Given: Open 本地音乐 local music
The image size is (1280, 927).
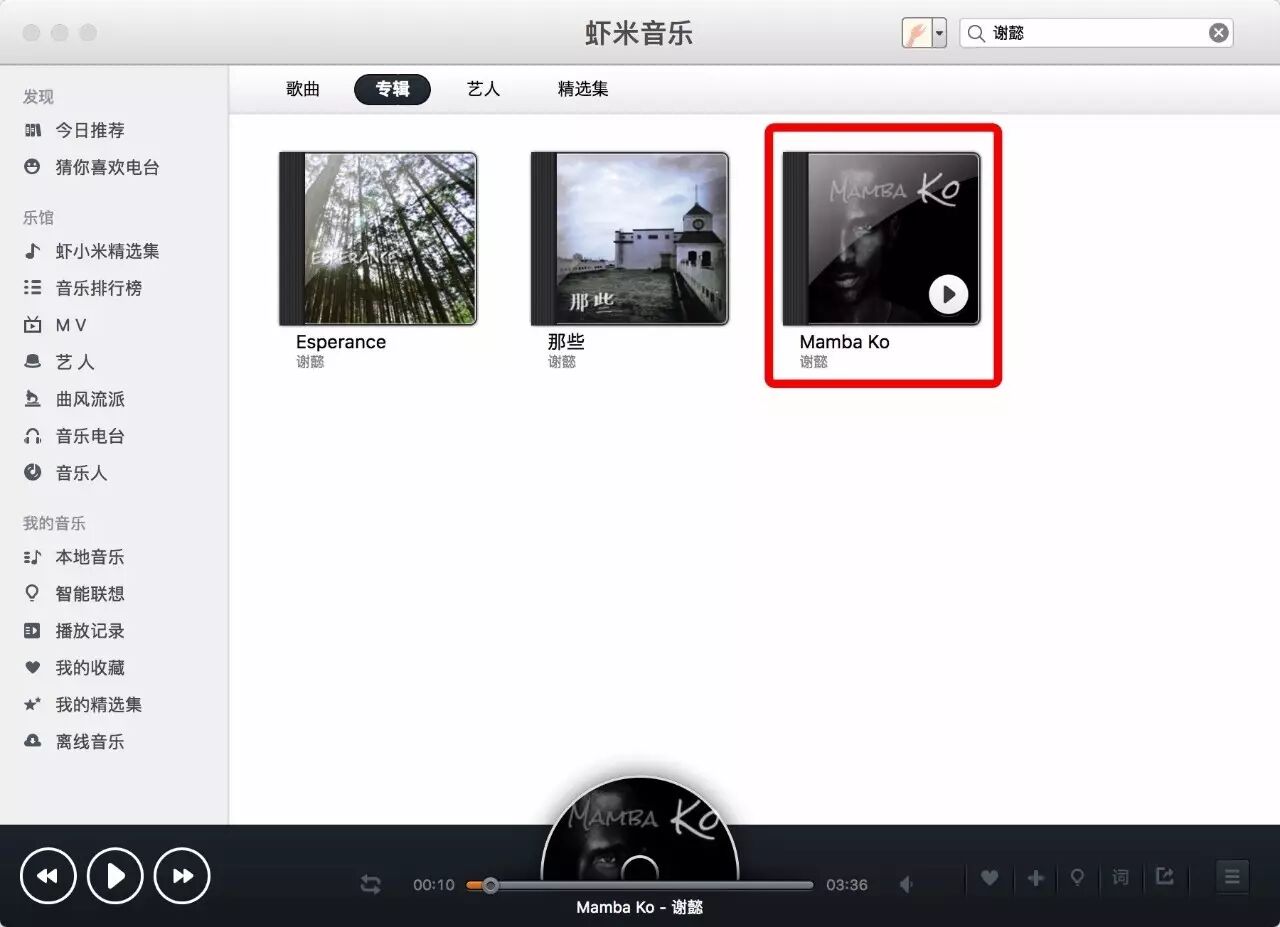Looking at the screenshot, I should coord(90,557).
